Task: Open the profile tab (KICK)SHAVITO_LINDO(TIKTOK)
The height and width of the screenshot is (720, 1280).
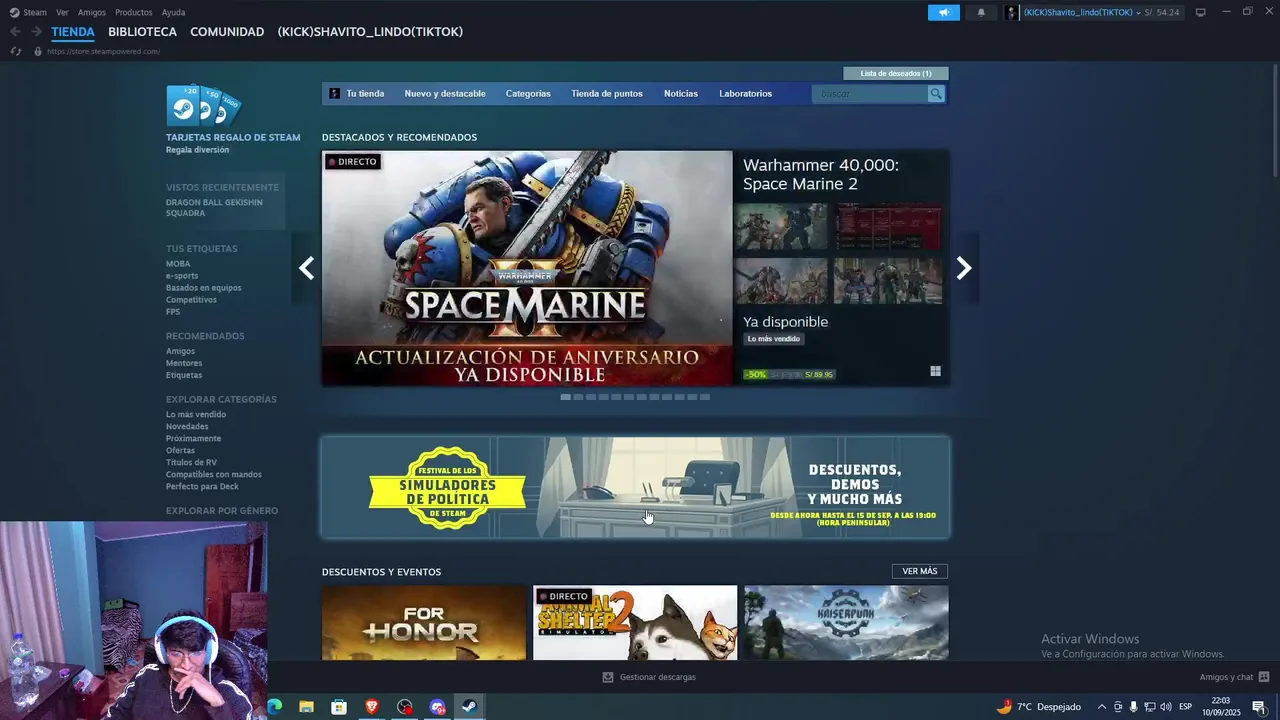Action: click(x=370, y=32)
